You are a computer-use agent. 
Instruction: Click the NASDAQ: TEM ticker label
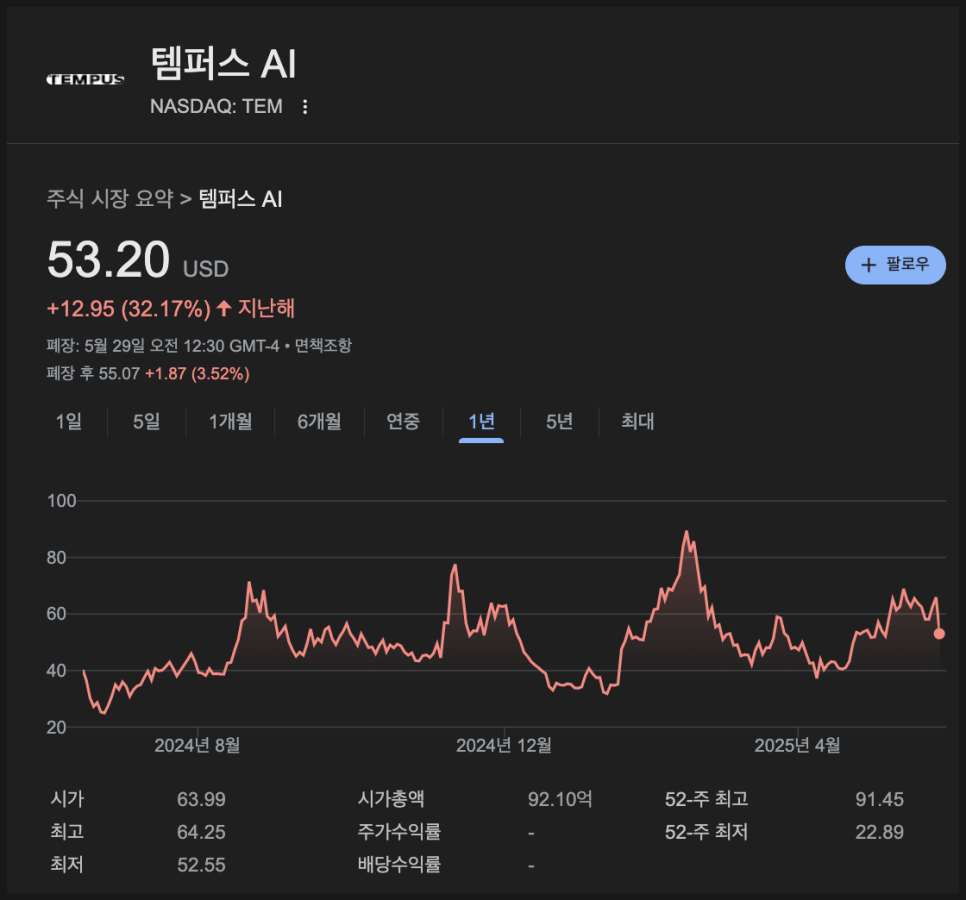(216, 107)
